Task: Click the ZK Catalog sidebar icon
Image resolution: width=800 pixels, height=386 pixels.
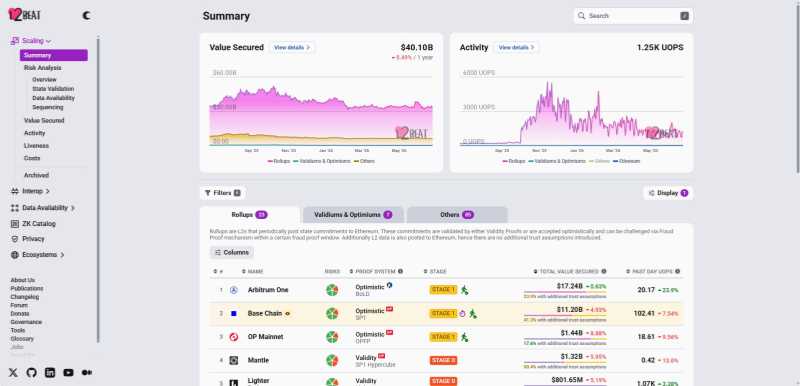Action: tap(15, 224)
